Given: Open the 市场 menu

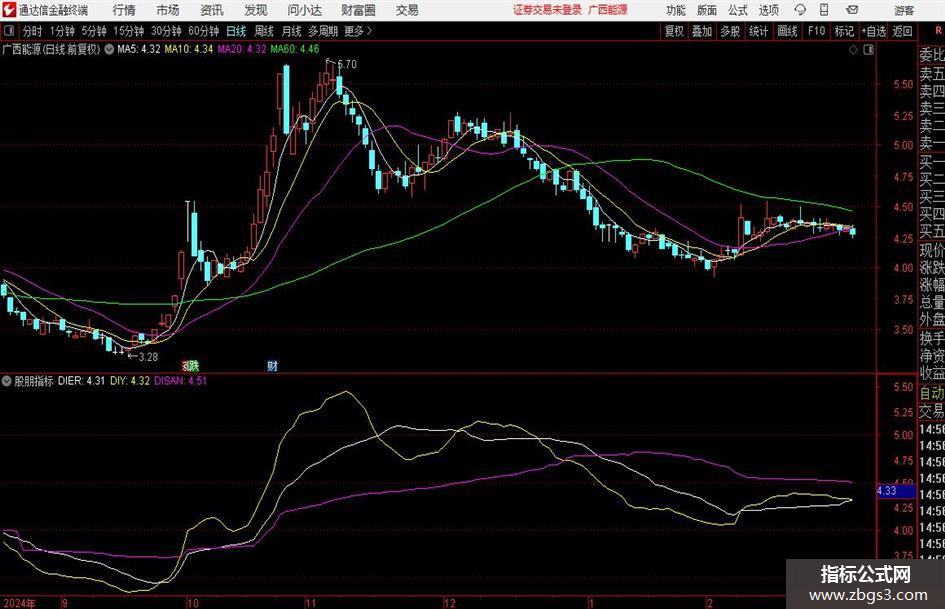Looking at the screenshot, I should point(168,10).
